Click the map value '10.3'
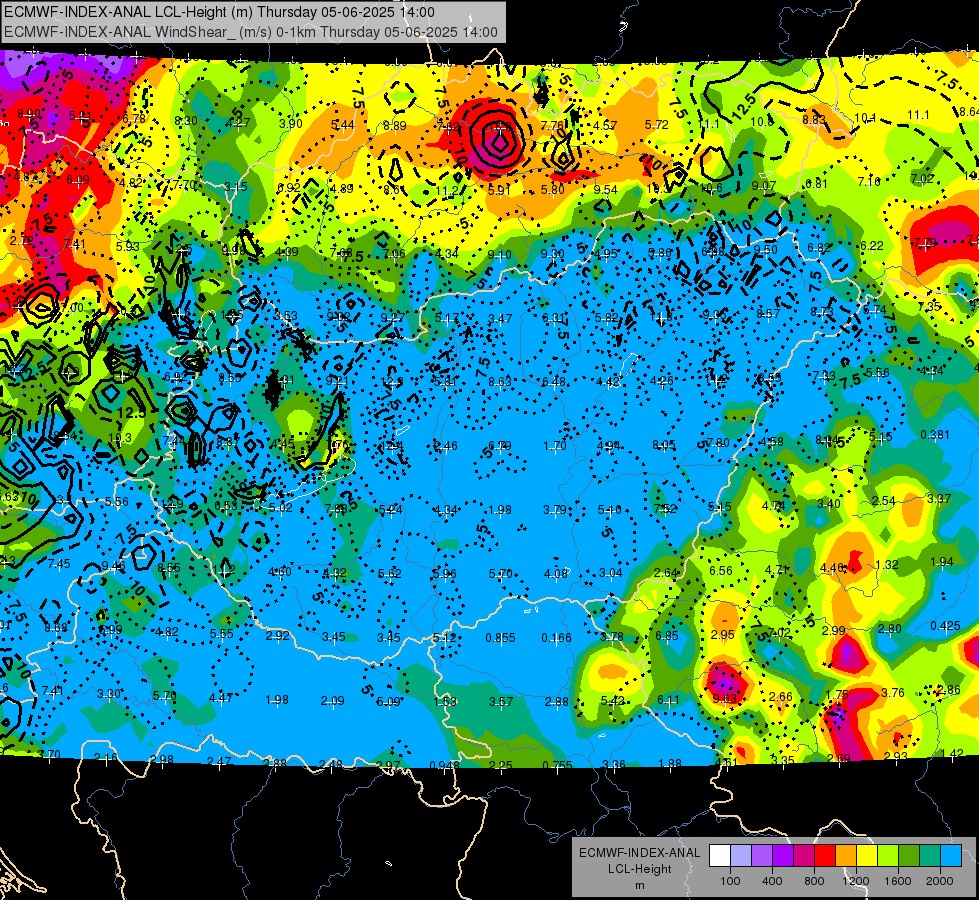Viewport: 979px width, 900px height. click(x=120, y=438)
